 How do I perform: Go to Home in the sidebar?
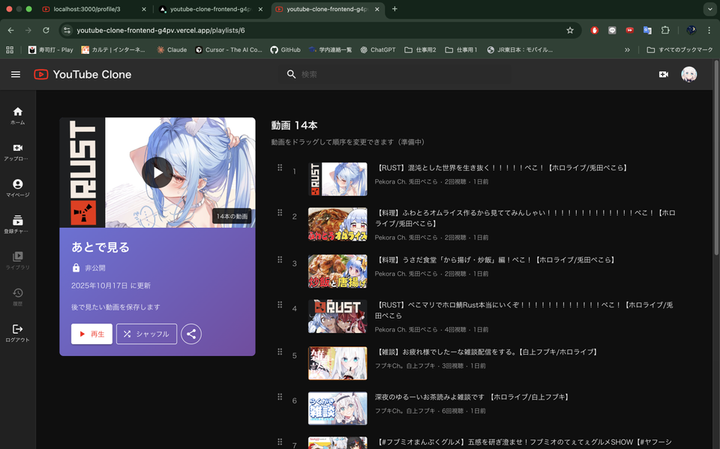18,116
